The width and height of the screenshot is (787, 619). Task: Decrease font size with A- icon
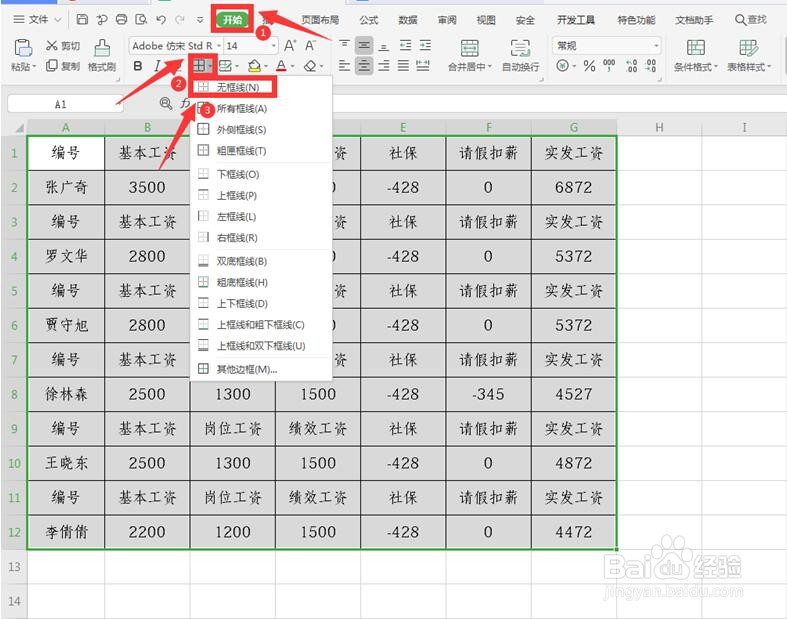click(x=311, y=46)
